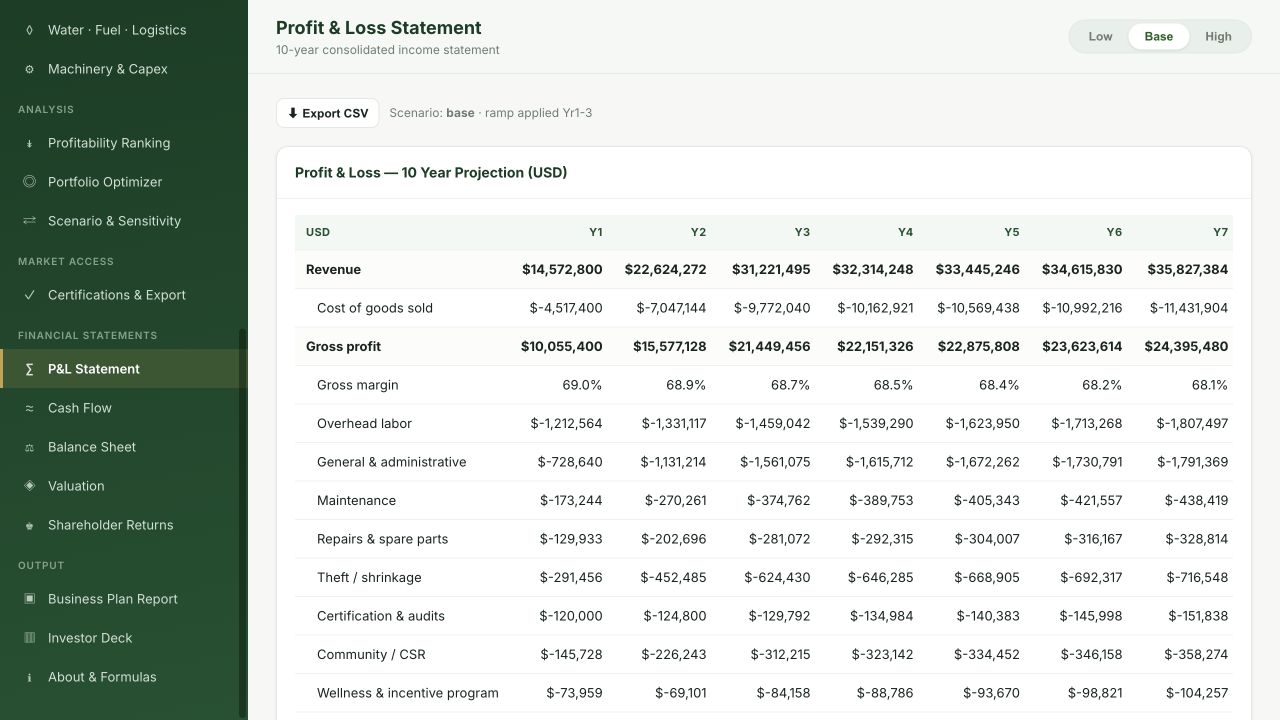Click Y7 gross profit $24,395,480
Screen dimensions: 1280x720
click(x=1186, y=347)
